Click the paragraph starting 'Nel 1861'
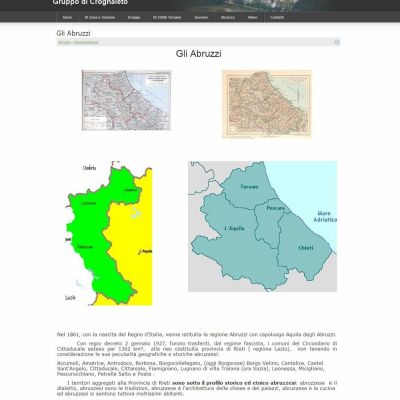This screenshot has width=400, height=400. tap(197, 334)
